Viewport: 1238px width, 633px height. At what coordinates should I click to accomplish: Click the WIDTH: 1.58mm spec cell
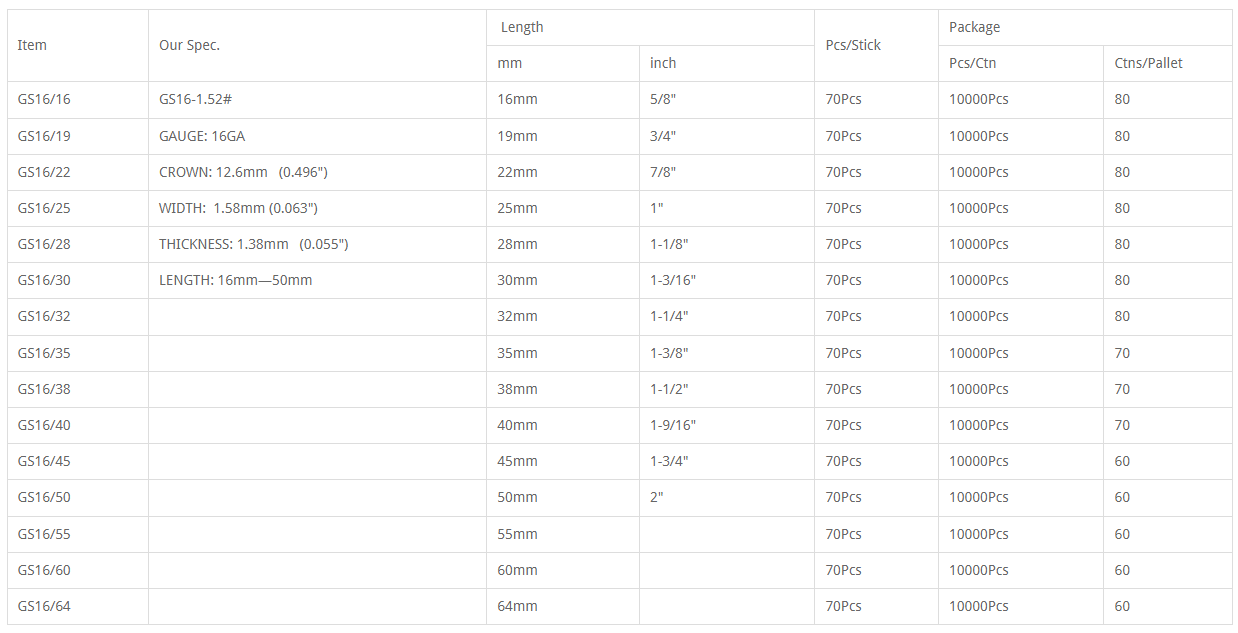point(318,208)
